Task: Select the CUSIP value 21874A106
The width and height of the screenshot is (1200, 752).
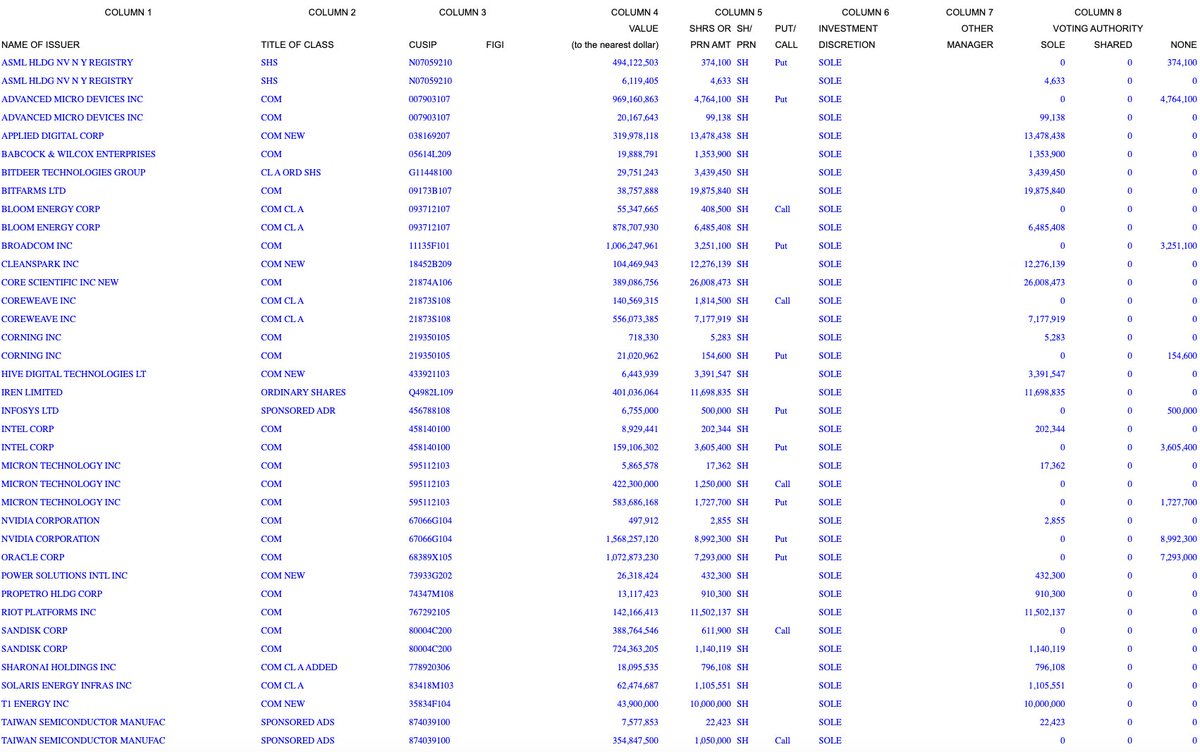Action: (430, 282)
